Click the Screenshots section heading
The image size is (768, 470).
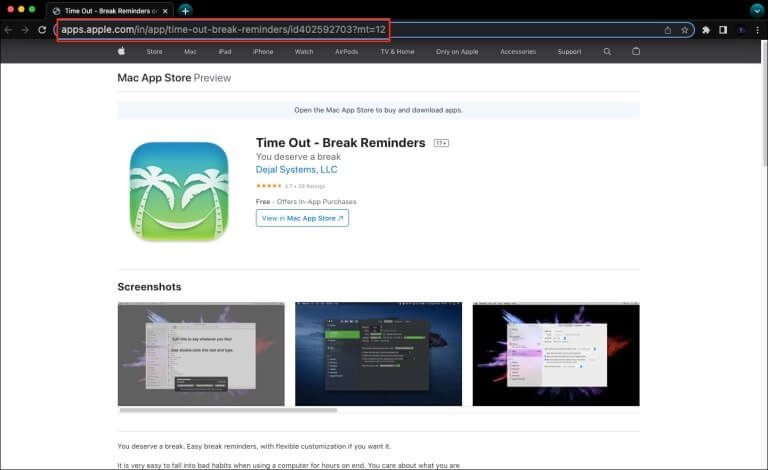point(149,287)
